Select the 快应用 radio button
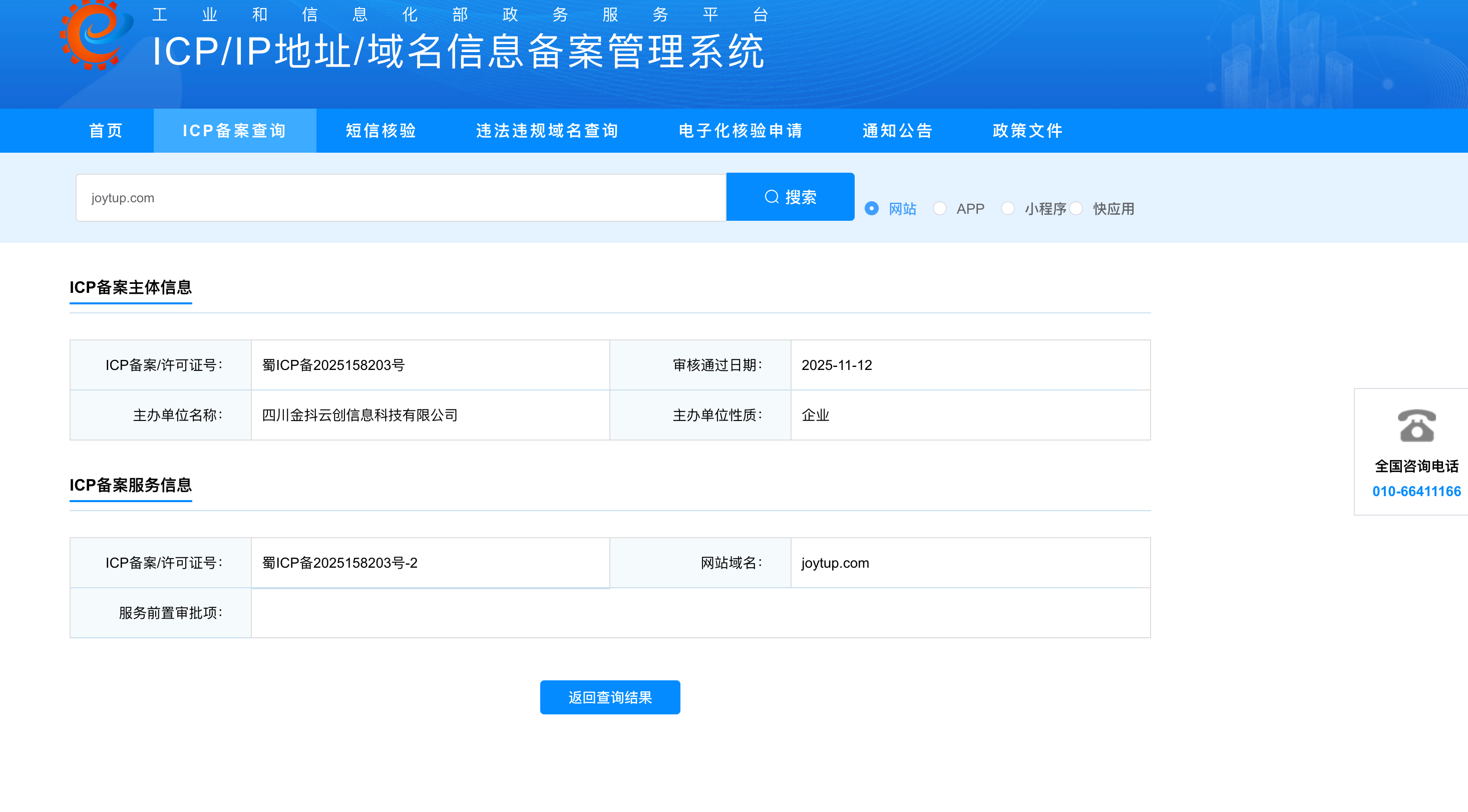This screenshot has height=812, width=1468. coord(1076,209)
